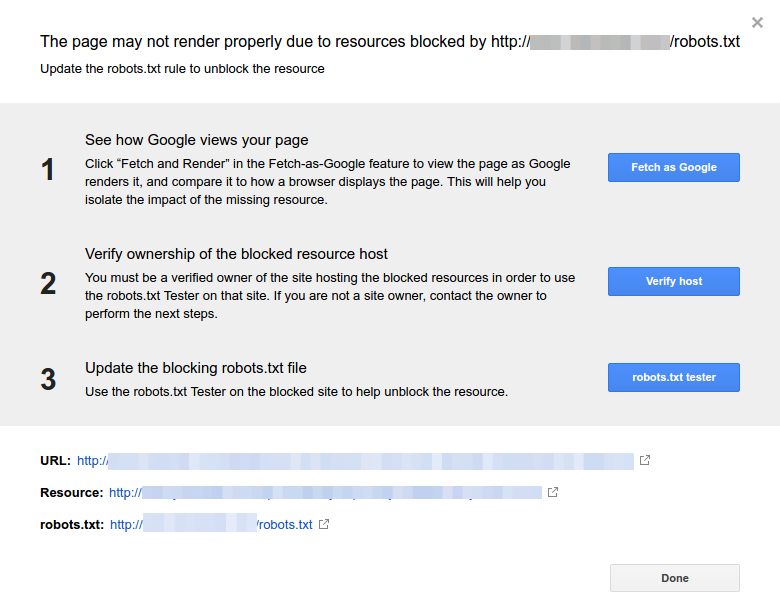The width and height of the screenshot is (780, 616).
Task: Click the 'See how Google views your page' heading
Action: pos(196,140)
